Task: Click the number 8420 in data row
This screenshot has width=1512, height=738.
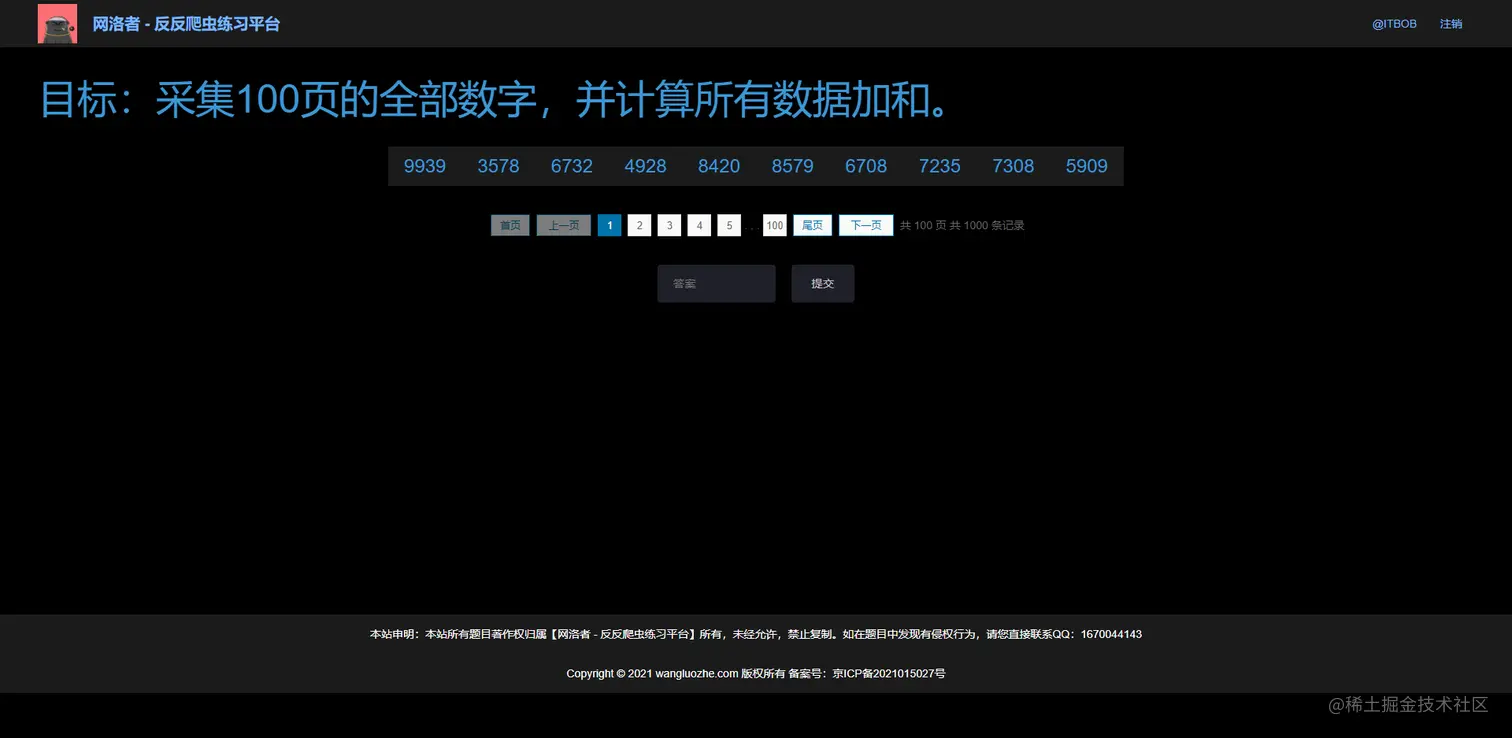Action: 719,166
